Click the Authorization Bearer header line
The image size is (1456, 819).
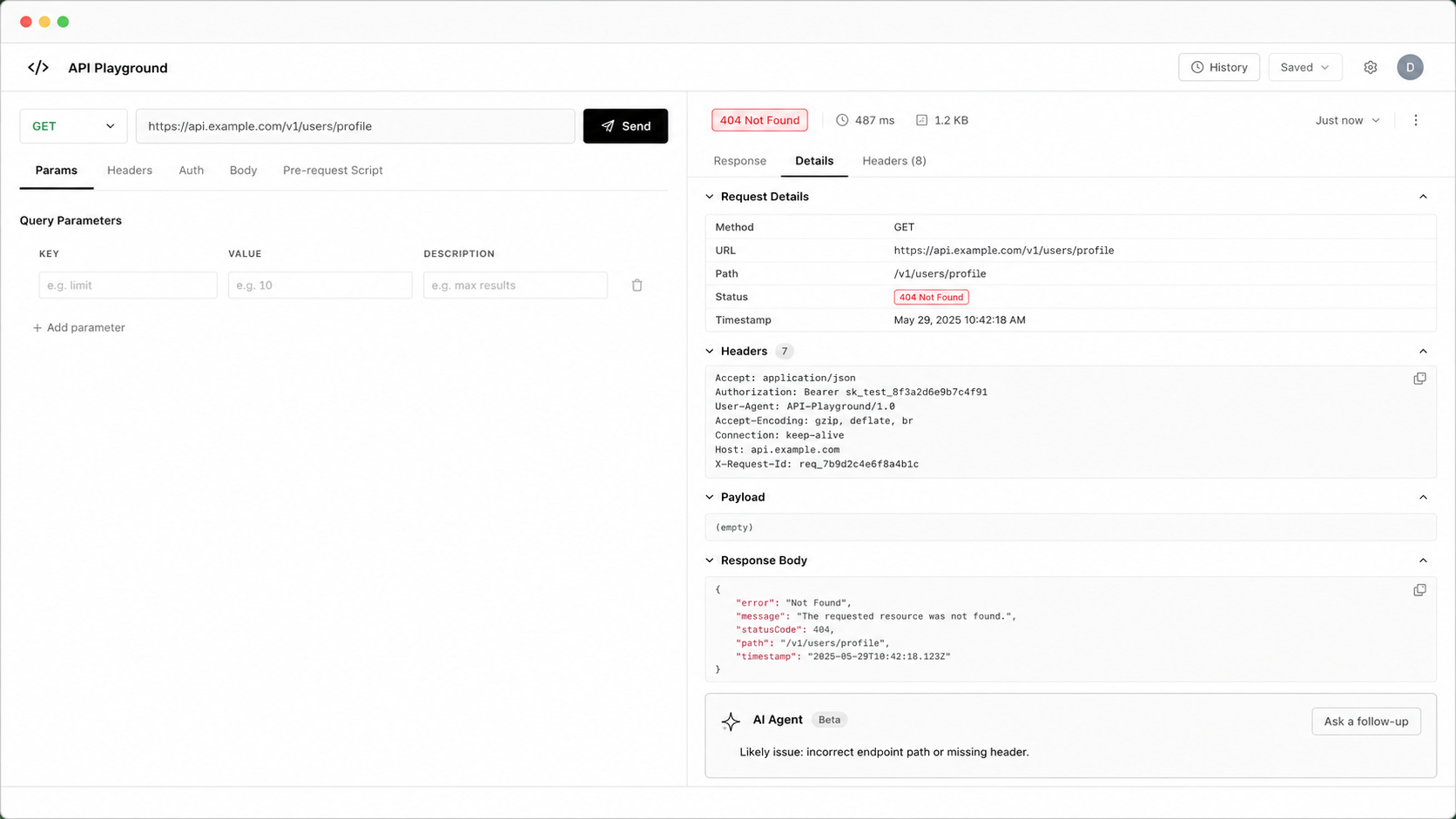coord(851,393)
